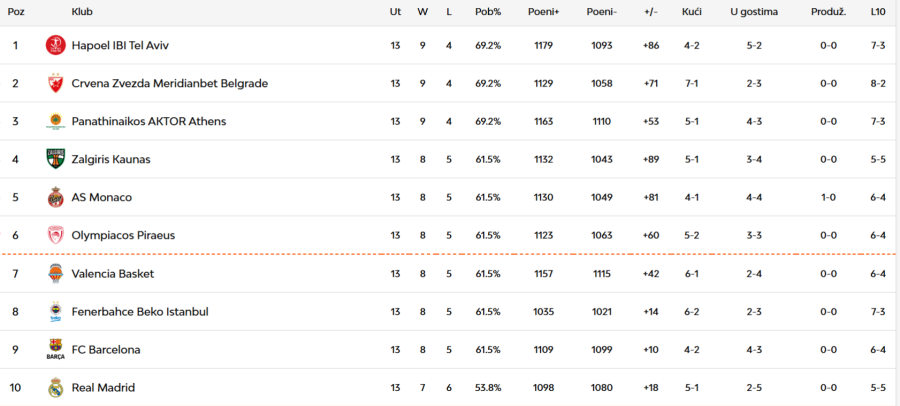900x406 pixels.
Task: Click the Real Madrid crest
Action: (55, 387)
